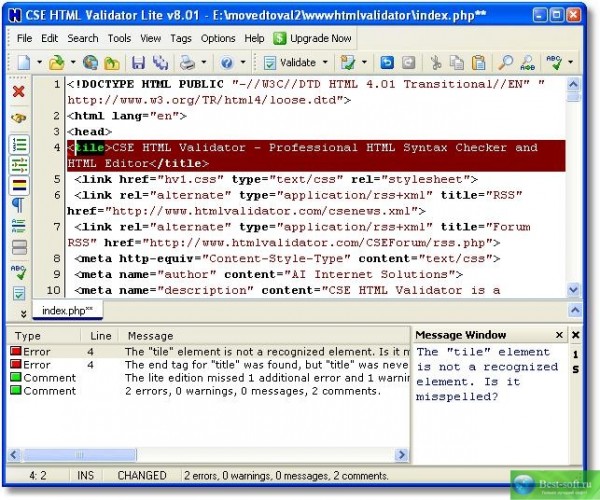Toggle the colored highlight bars sidebar icon

(19, 185)
